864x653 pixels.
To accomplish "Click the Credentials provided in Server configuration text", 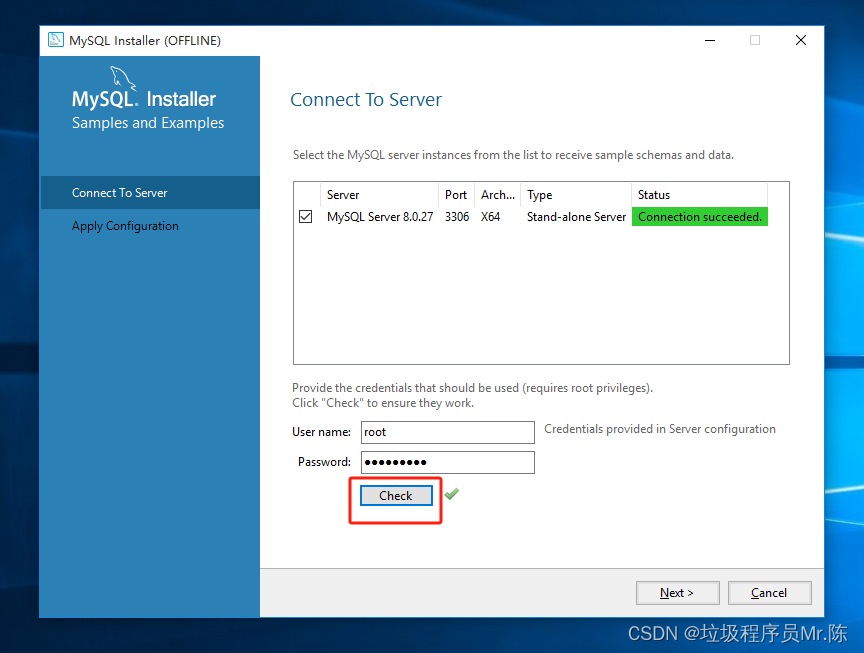I will 660,429.
